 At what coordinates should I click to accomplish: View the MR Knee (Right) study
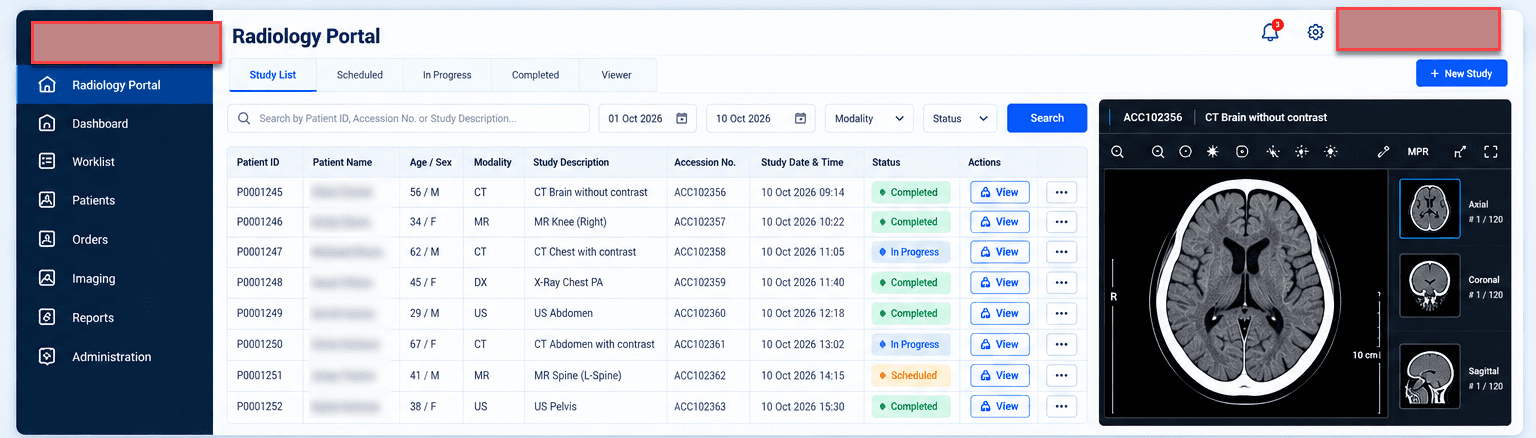(x=1000, y=222)
